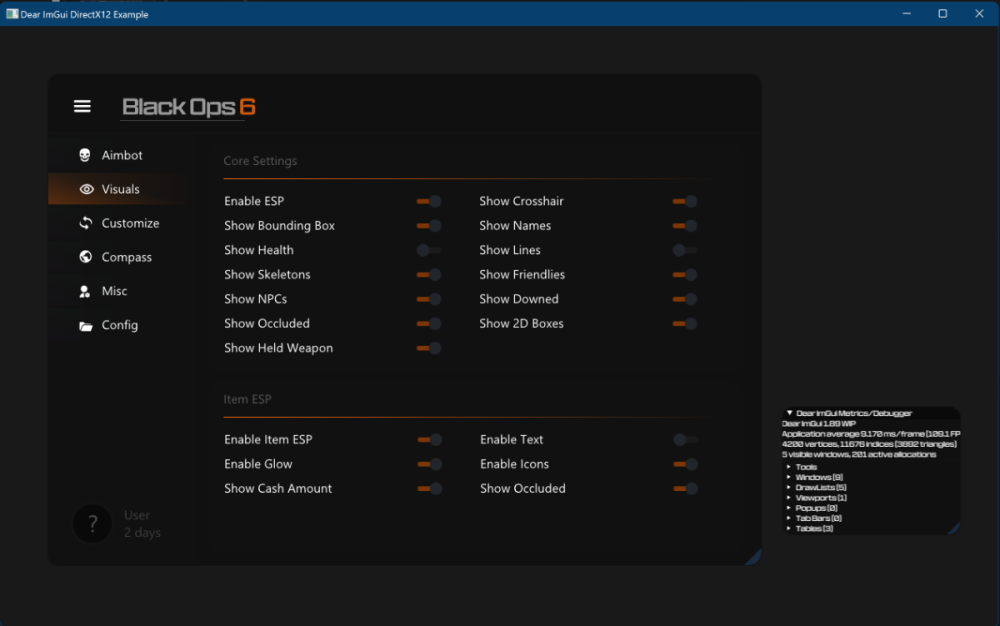Click the eye icon for Visuals
Screen dimensions: 1000x626
click(x=86, y=189)
